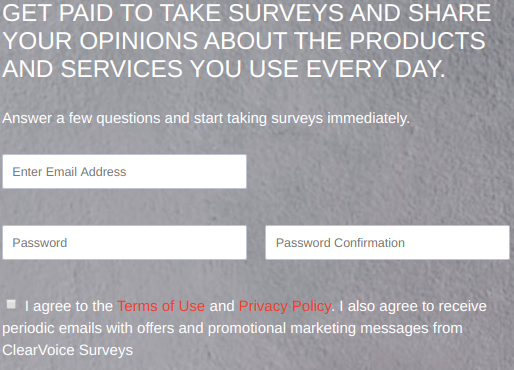Click 'promotional marketing messages' in consent text

coord(318,328)
